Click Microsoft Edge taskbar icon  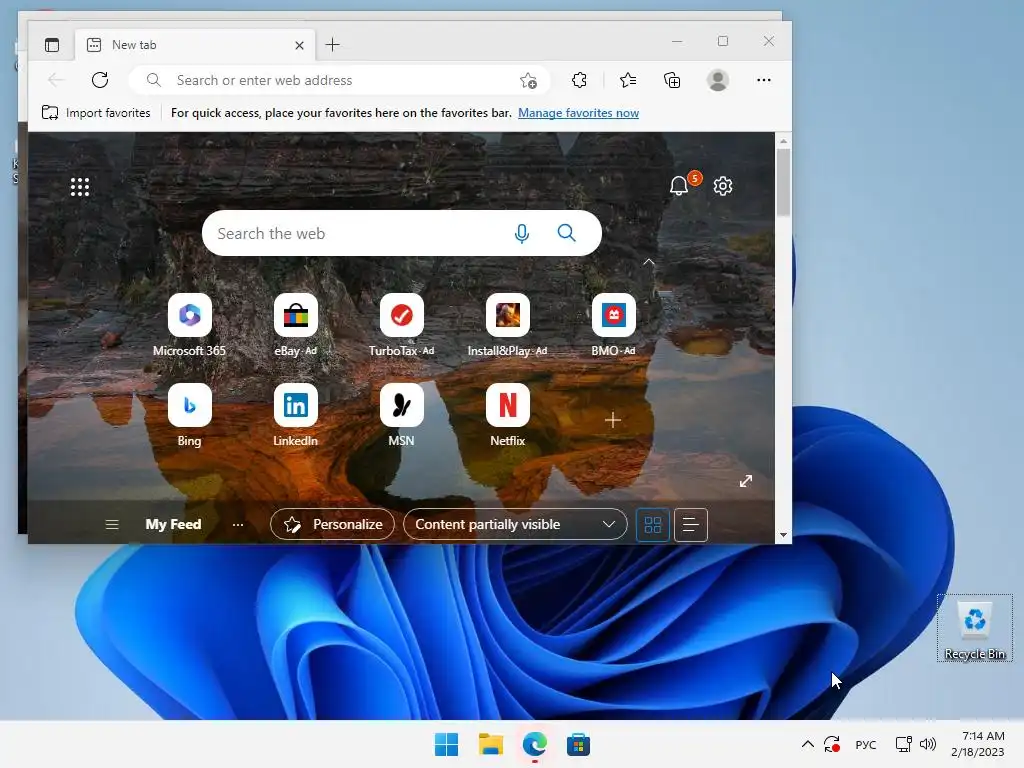[535, 744]
